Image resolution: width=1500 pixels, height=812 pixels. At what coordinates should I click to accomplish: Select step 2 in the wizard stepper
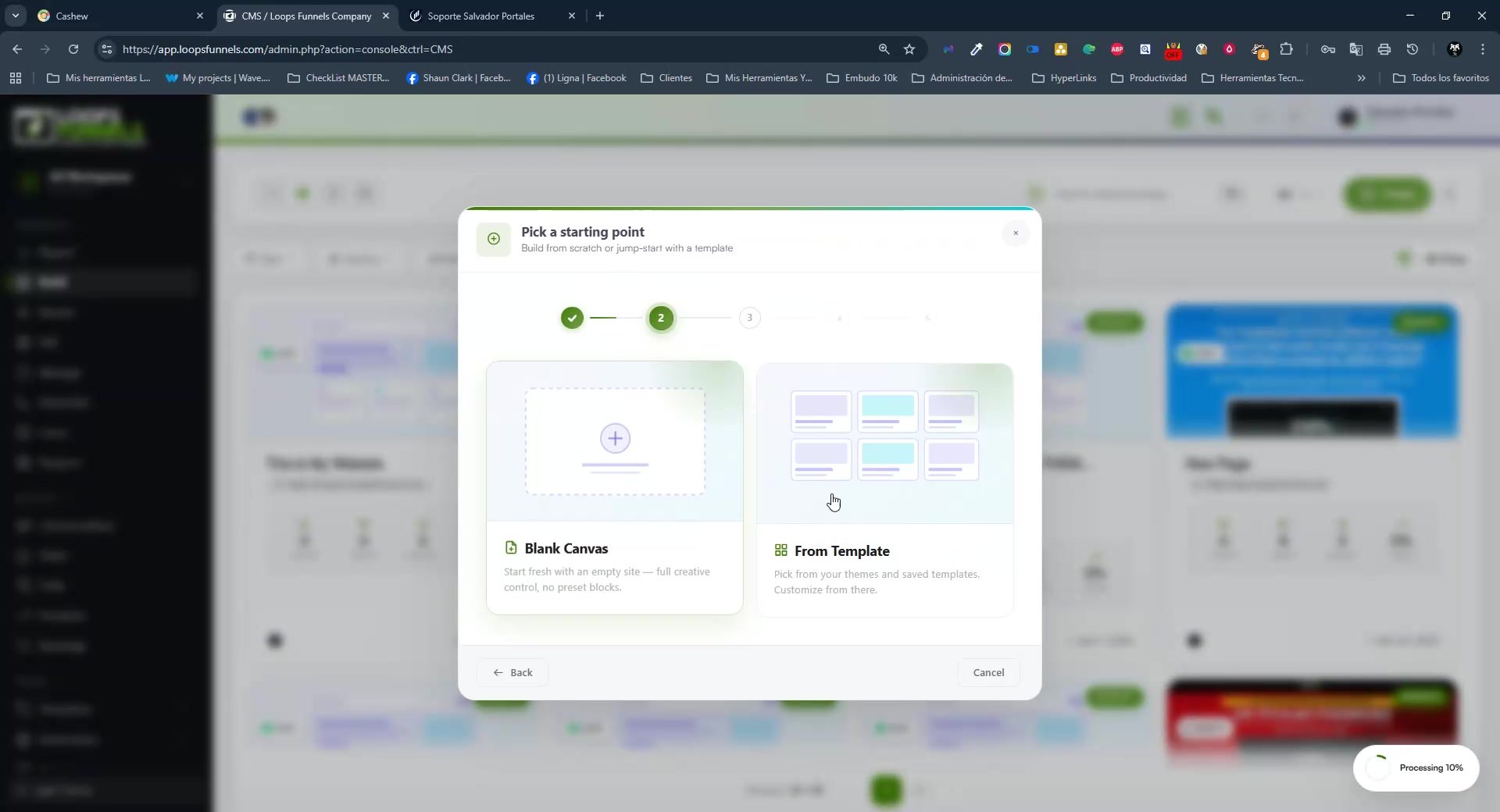pyautogui.click(x=661, y=318)
